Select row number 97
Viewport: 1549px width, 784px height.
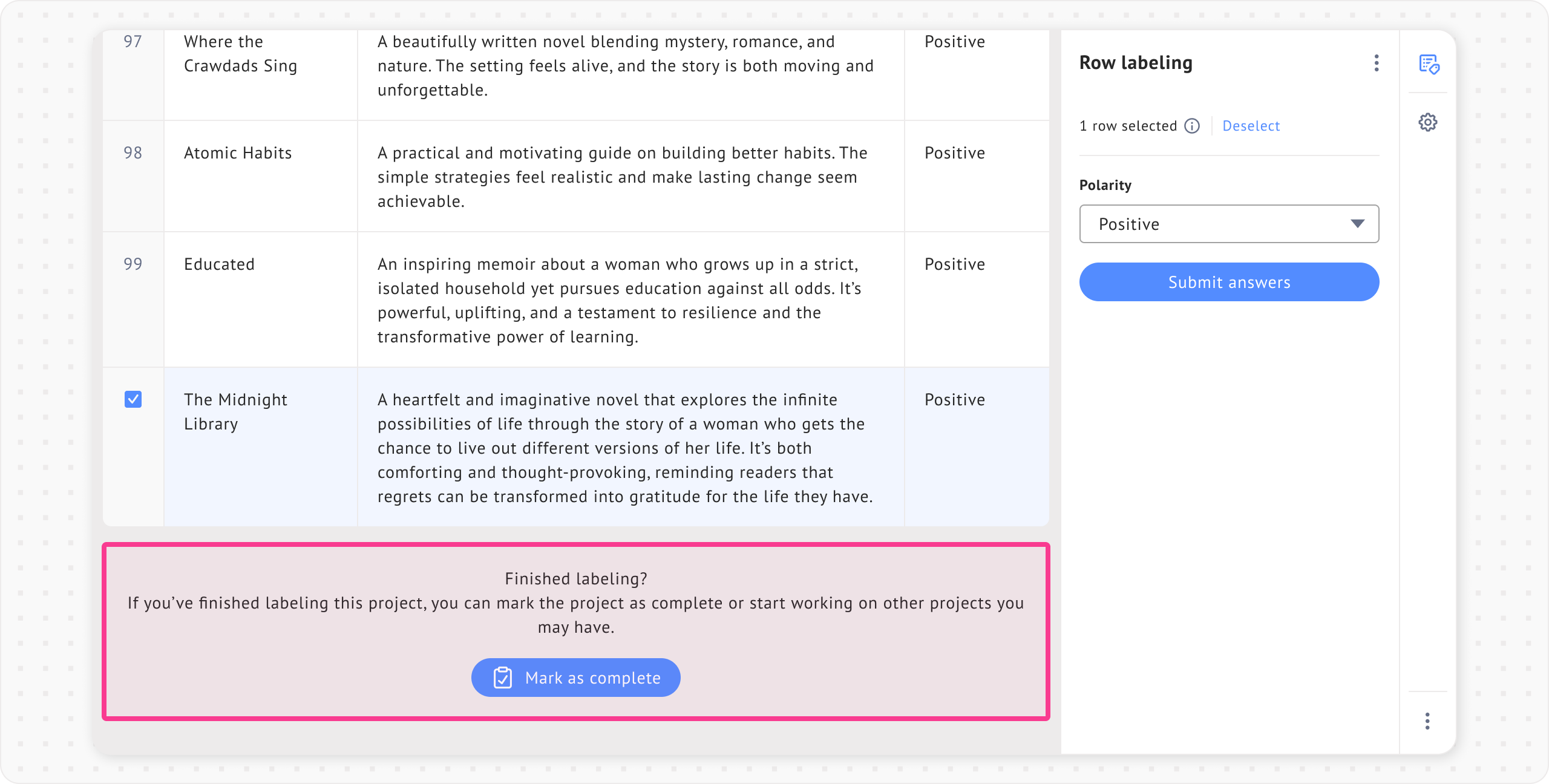(133, 42)
